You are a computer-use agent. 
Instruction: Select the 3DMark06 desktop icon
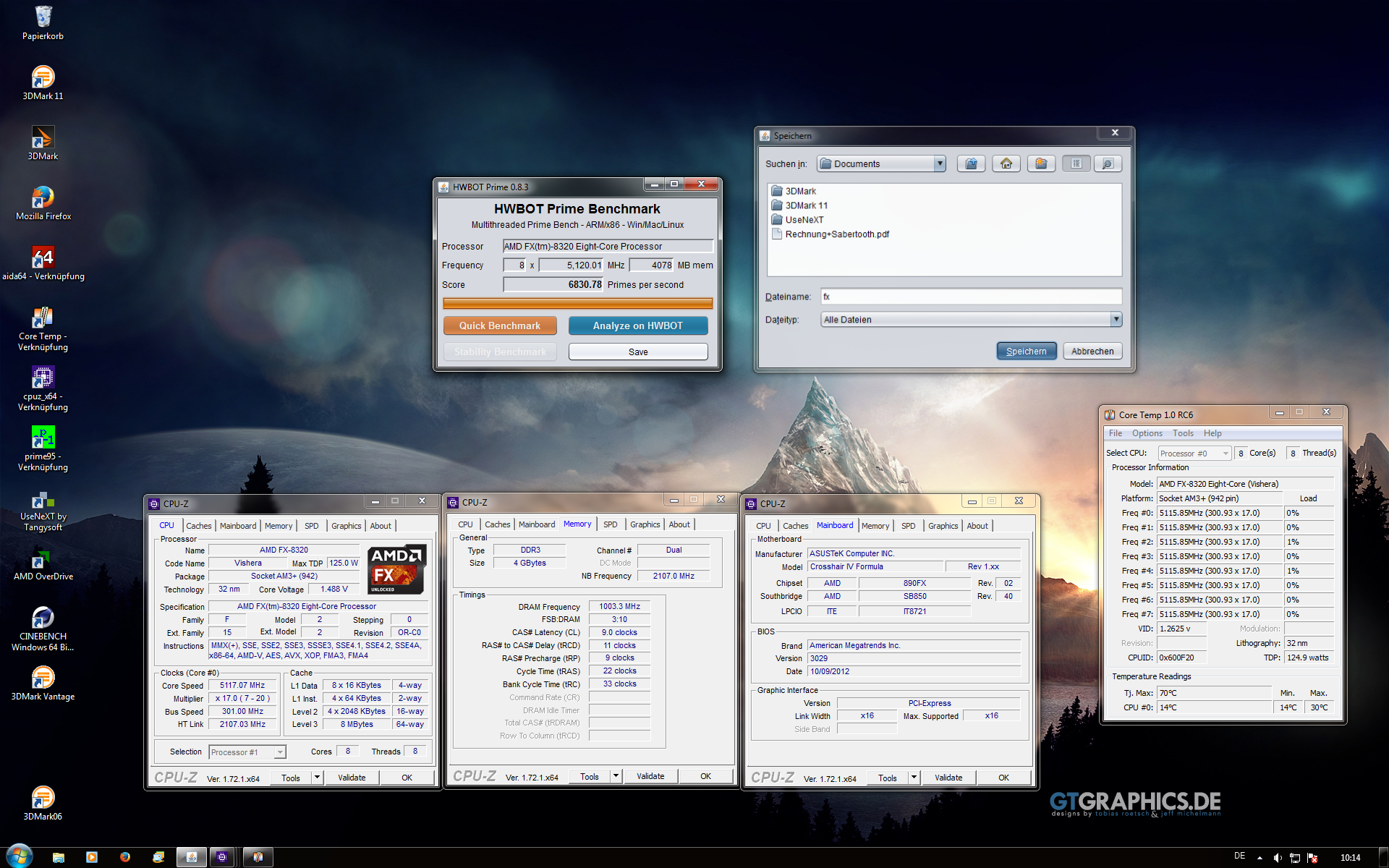pyautogui.click(x=43, y=804)
